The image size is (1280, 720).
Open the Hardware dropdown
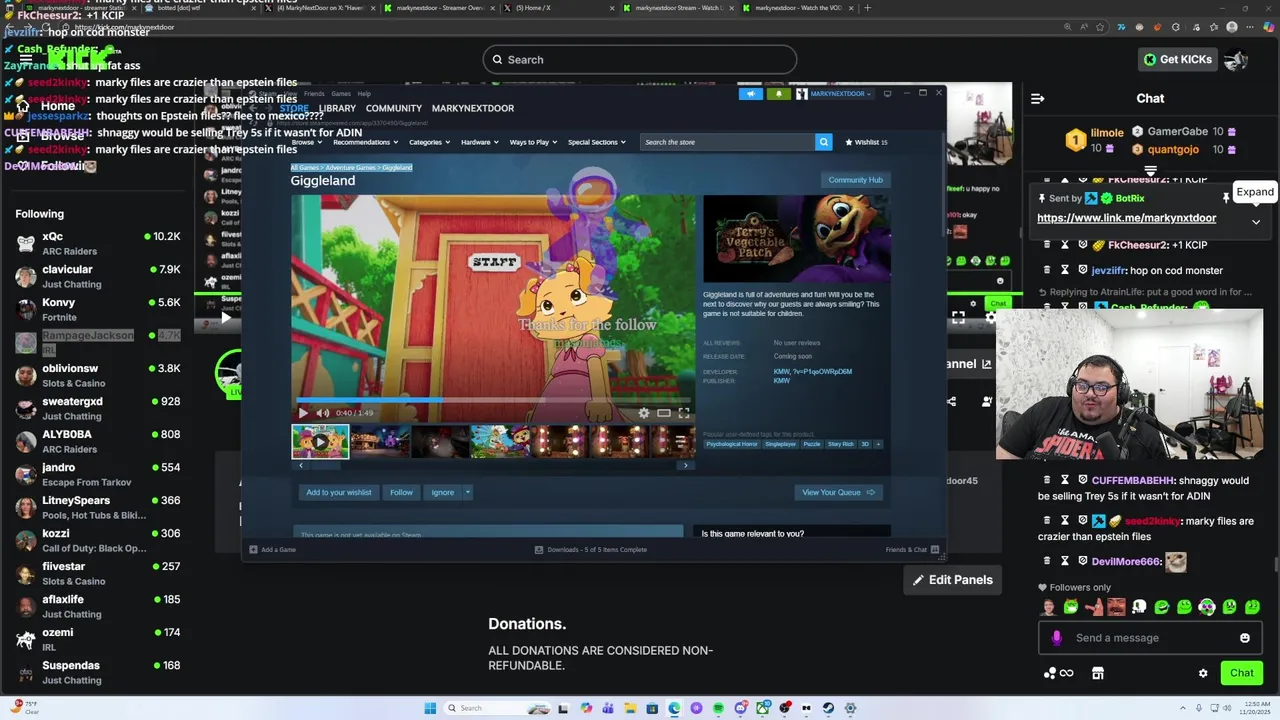click(480, 142)
